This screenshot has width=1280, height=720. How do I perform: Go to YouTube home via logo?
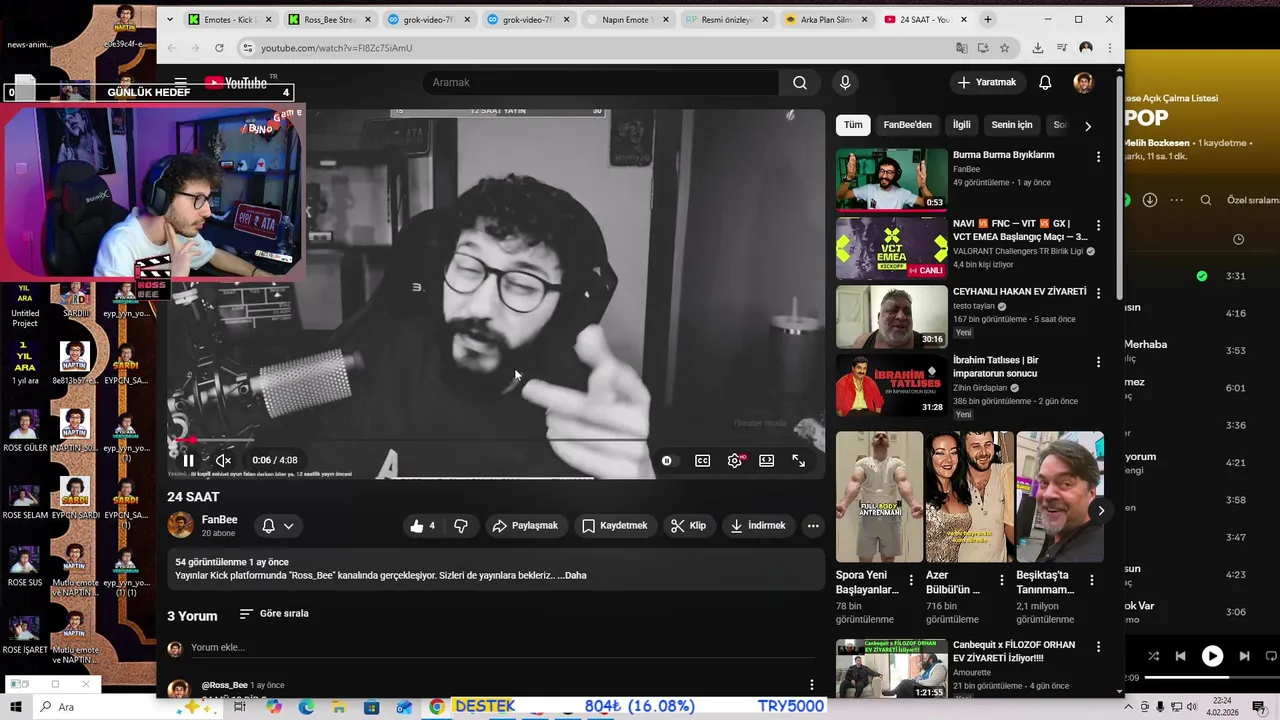tap(236, 83)
